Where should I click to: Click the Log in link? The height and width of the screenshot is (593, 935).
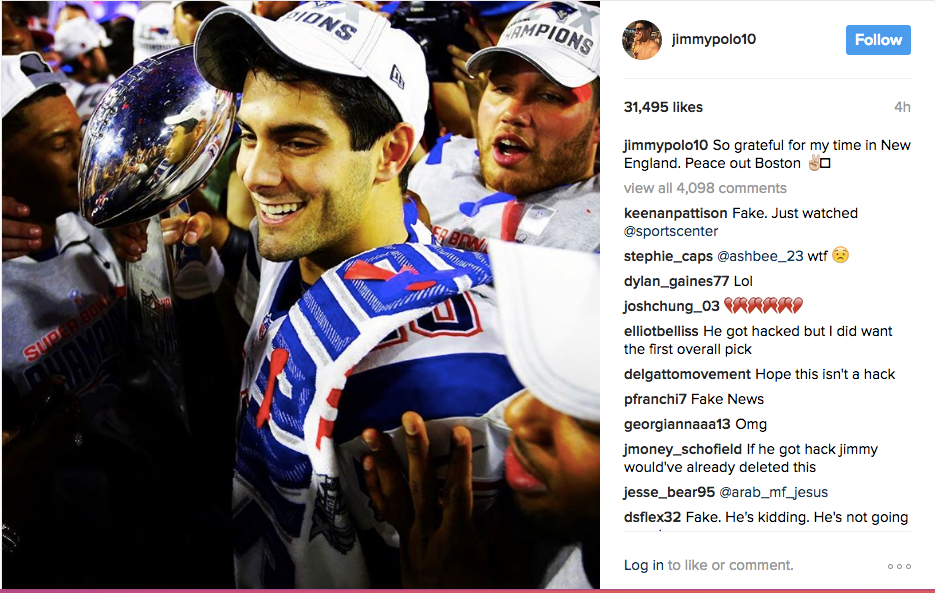[x=643, y=565]
